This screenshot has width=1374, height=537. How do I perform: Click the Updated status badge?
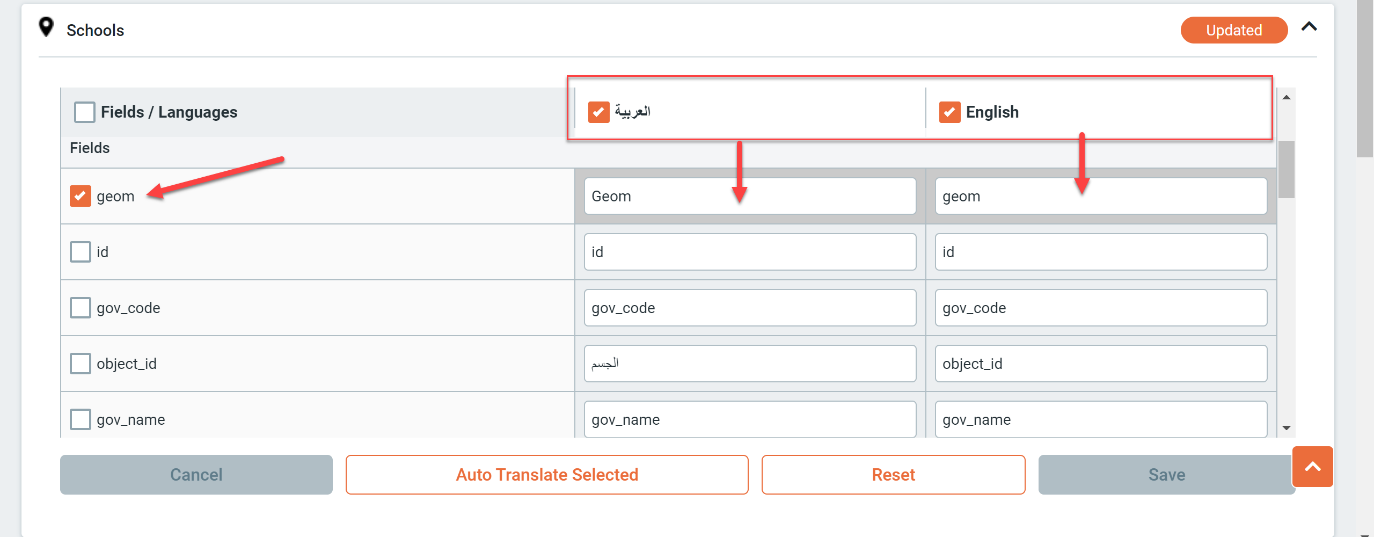click(1234, 30)
